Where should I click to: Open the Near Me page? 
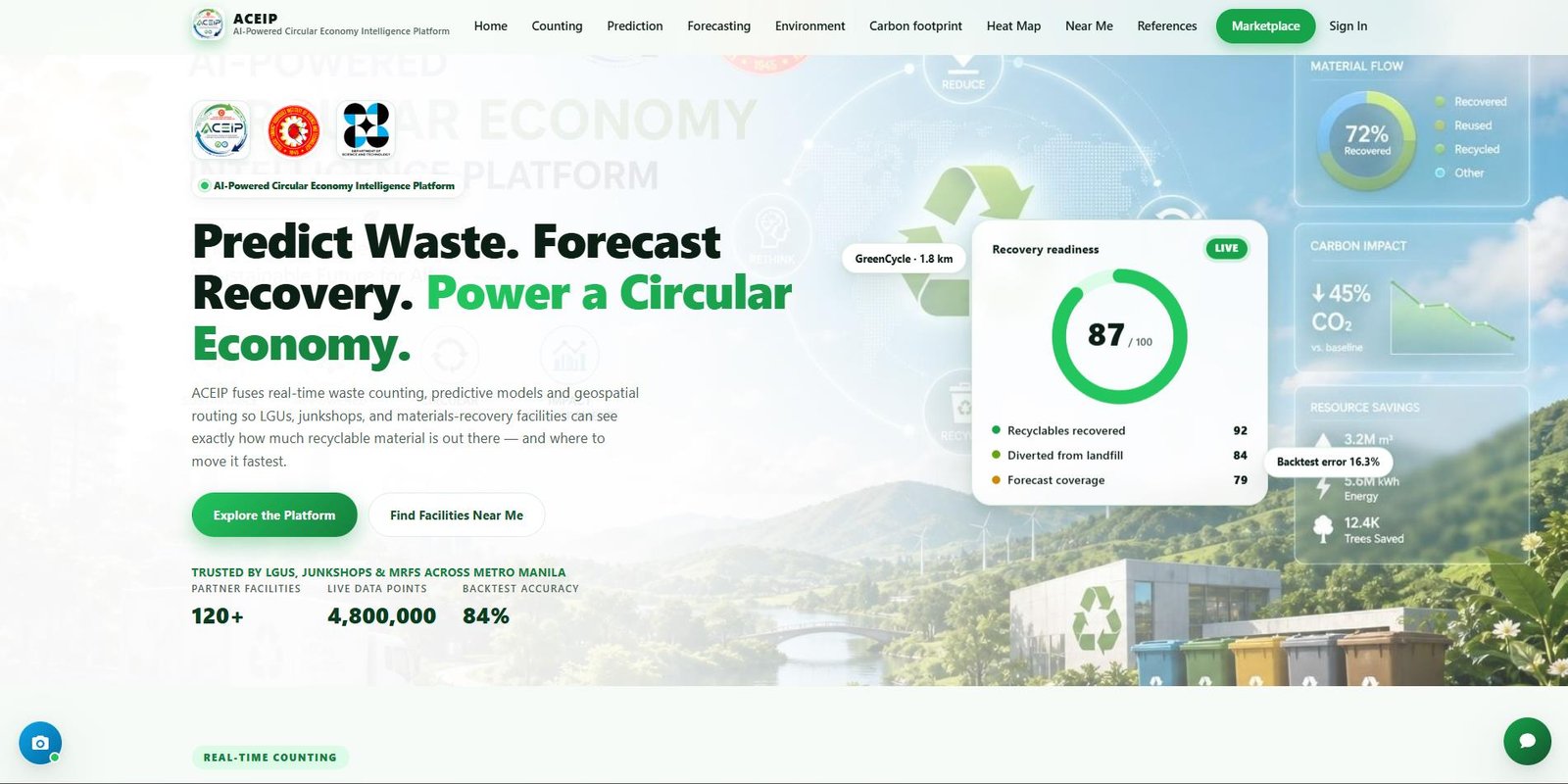pos(1089,26)
